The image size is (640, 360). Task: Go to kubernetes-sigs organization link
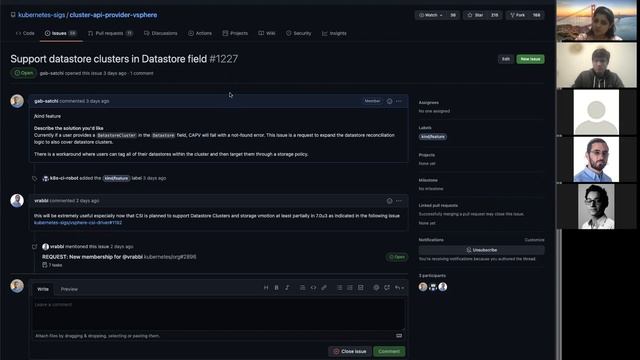[42, 15]
